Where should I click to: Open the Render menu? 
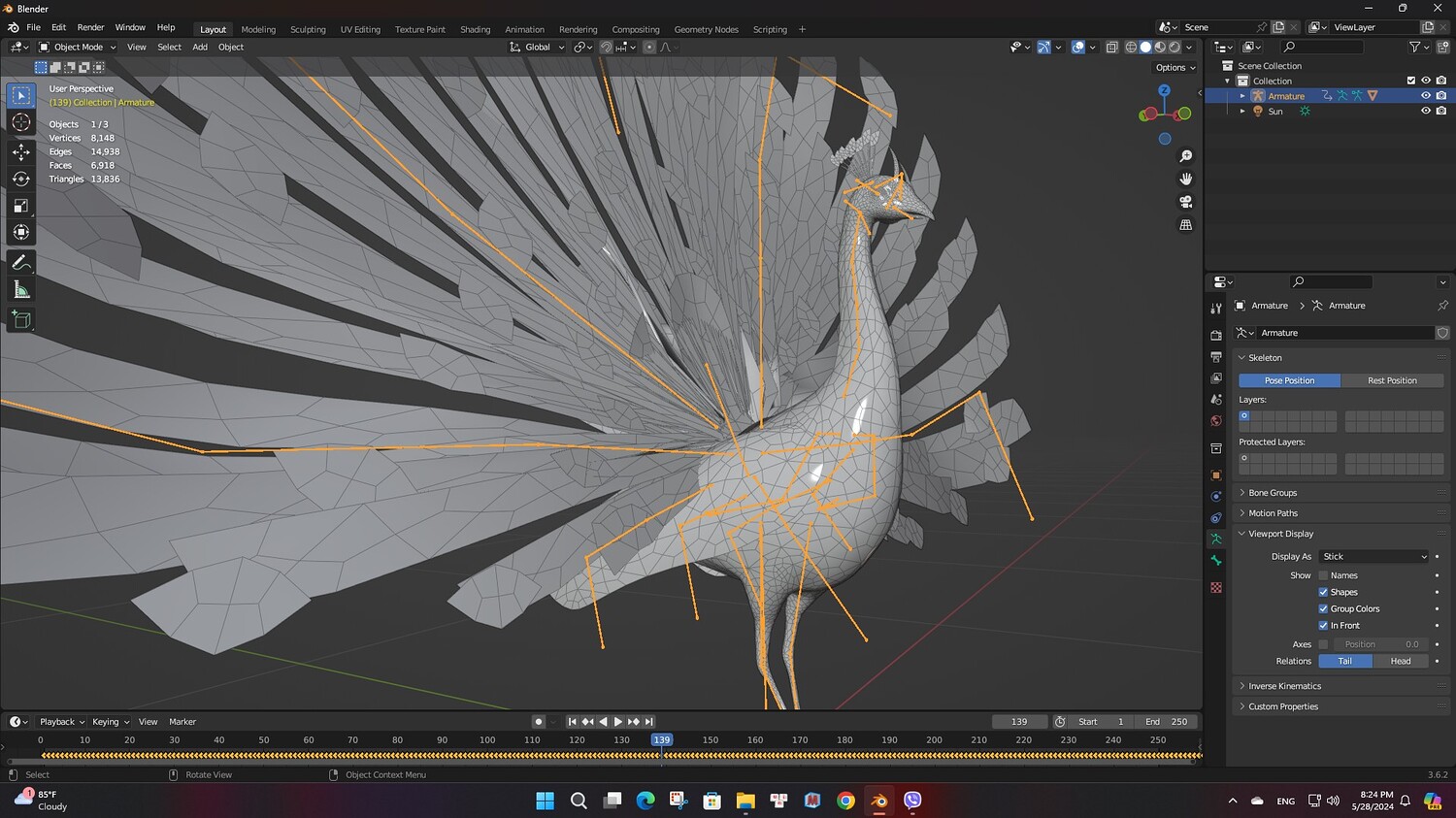click(x=90, y=27)
